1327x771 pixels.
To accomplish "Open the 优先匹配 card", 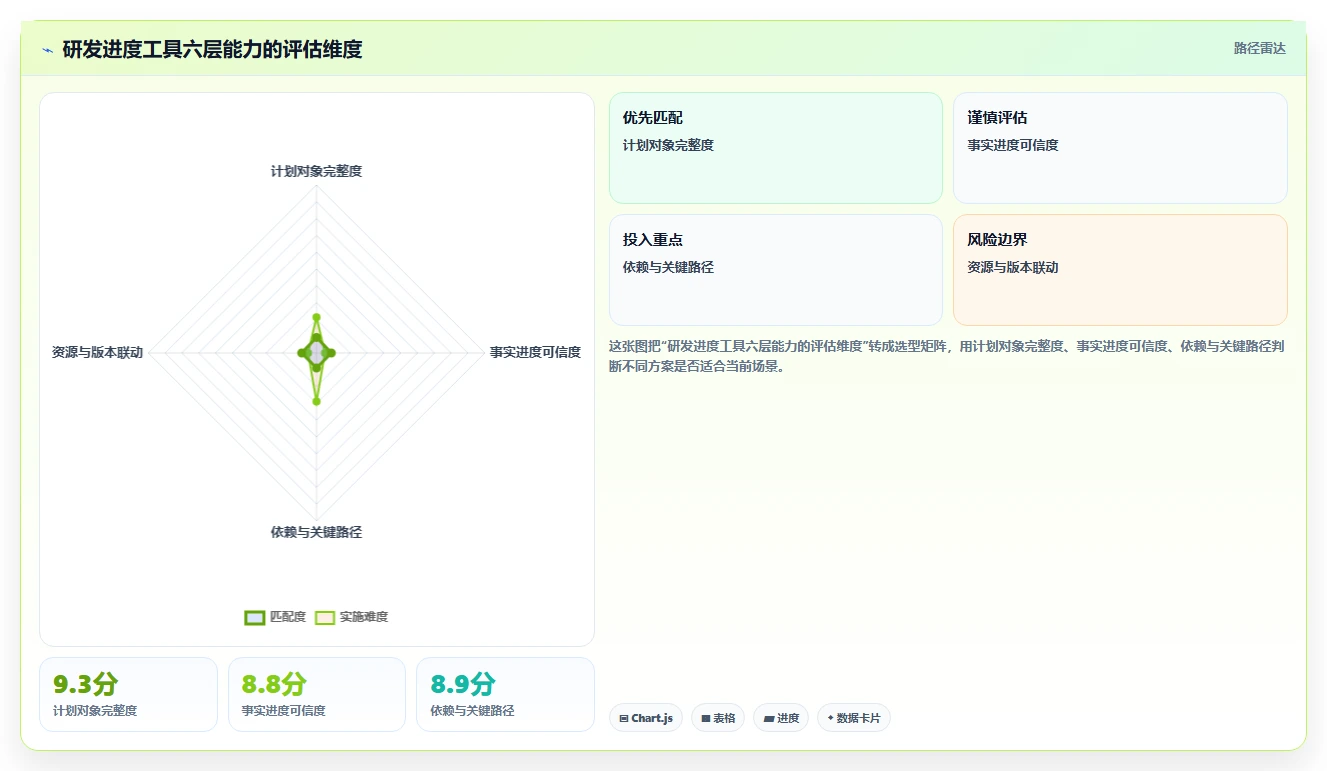I will pos(776,148).
